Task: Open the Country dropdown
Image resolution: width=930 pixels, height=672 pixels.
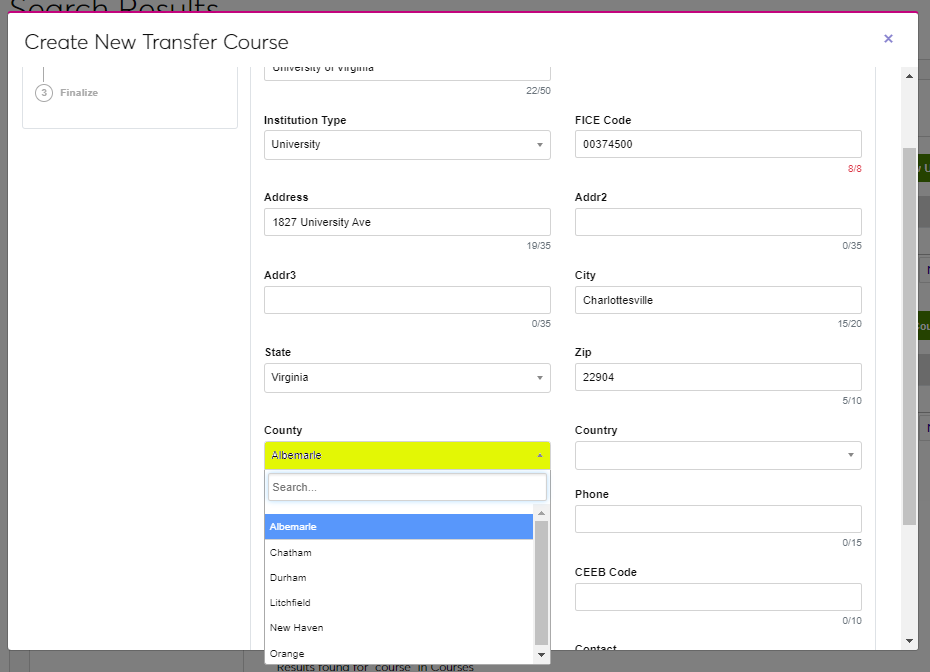Action: (x=718, y=456)
